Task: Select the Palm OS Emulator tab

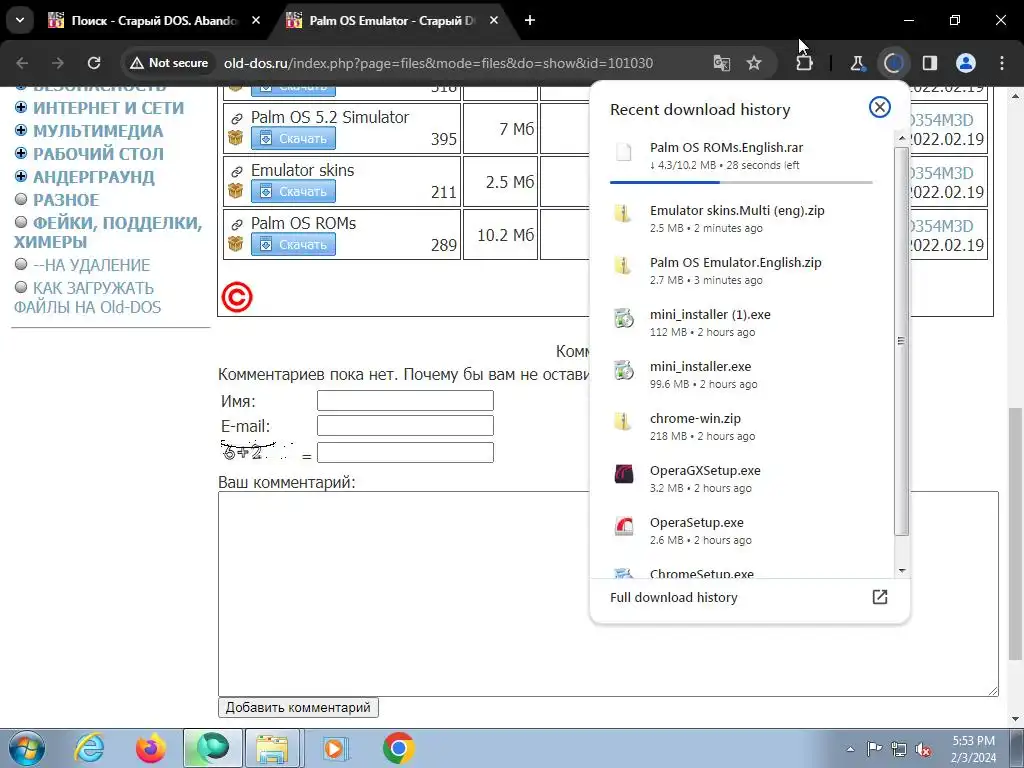Action: 392,21
